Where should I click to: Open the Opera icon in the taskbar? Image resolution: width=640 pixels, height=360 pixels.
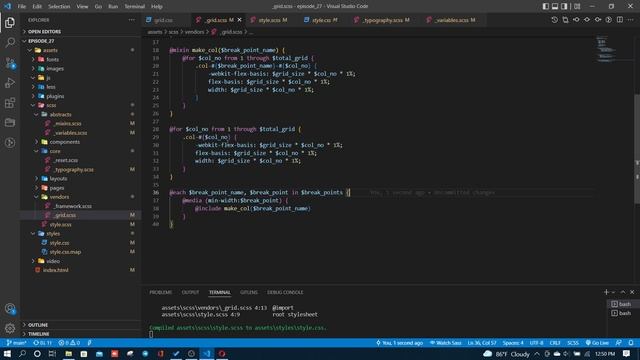(x=222, y=353)
